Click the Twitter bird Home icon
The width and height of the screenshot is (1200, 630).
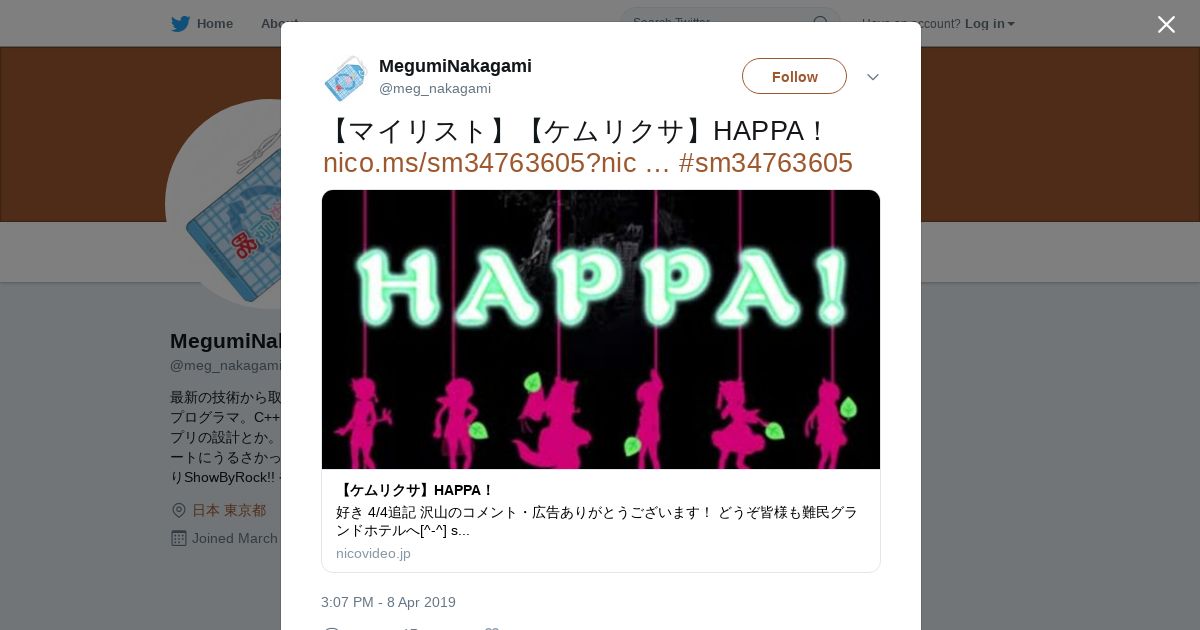tap(180, 24)
